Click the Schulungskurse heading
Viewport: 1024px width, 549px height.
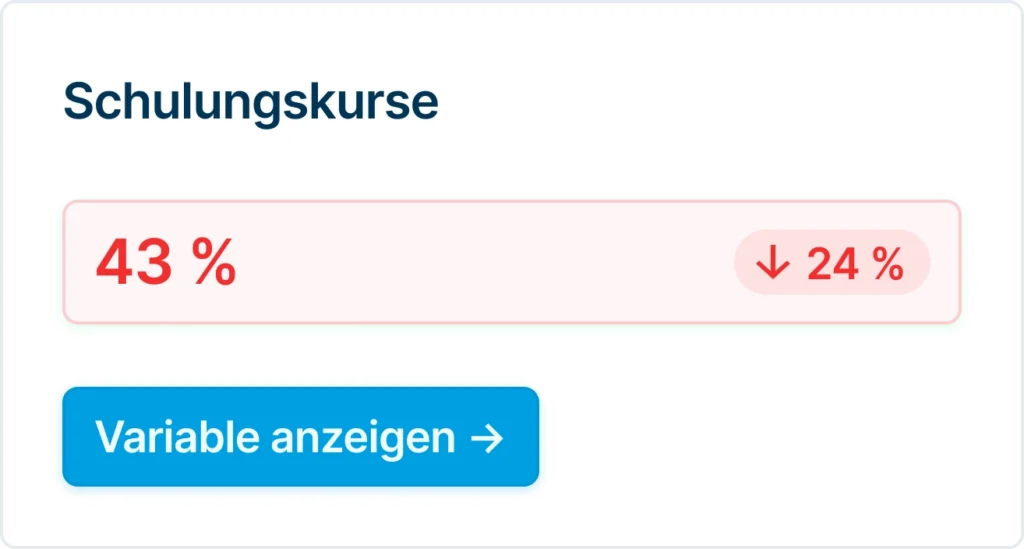(251, 102)
